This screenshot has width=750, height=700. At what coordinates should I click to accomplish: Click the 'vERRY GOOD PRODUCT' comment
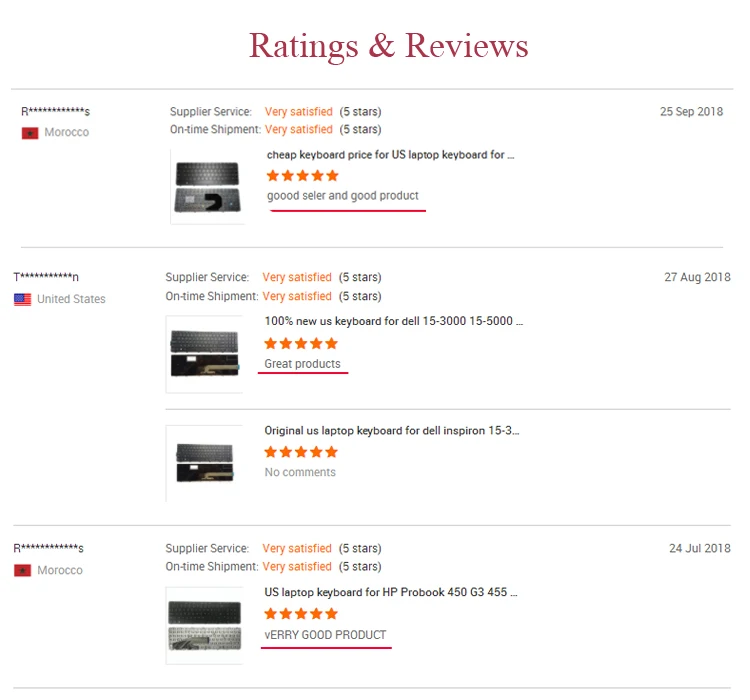click(x=325, y=635)
